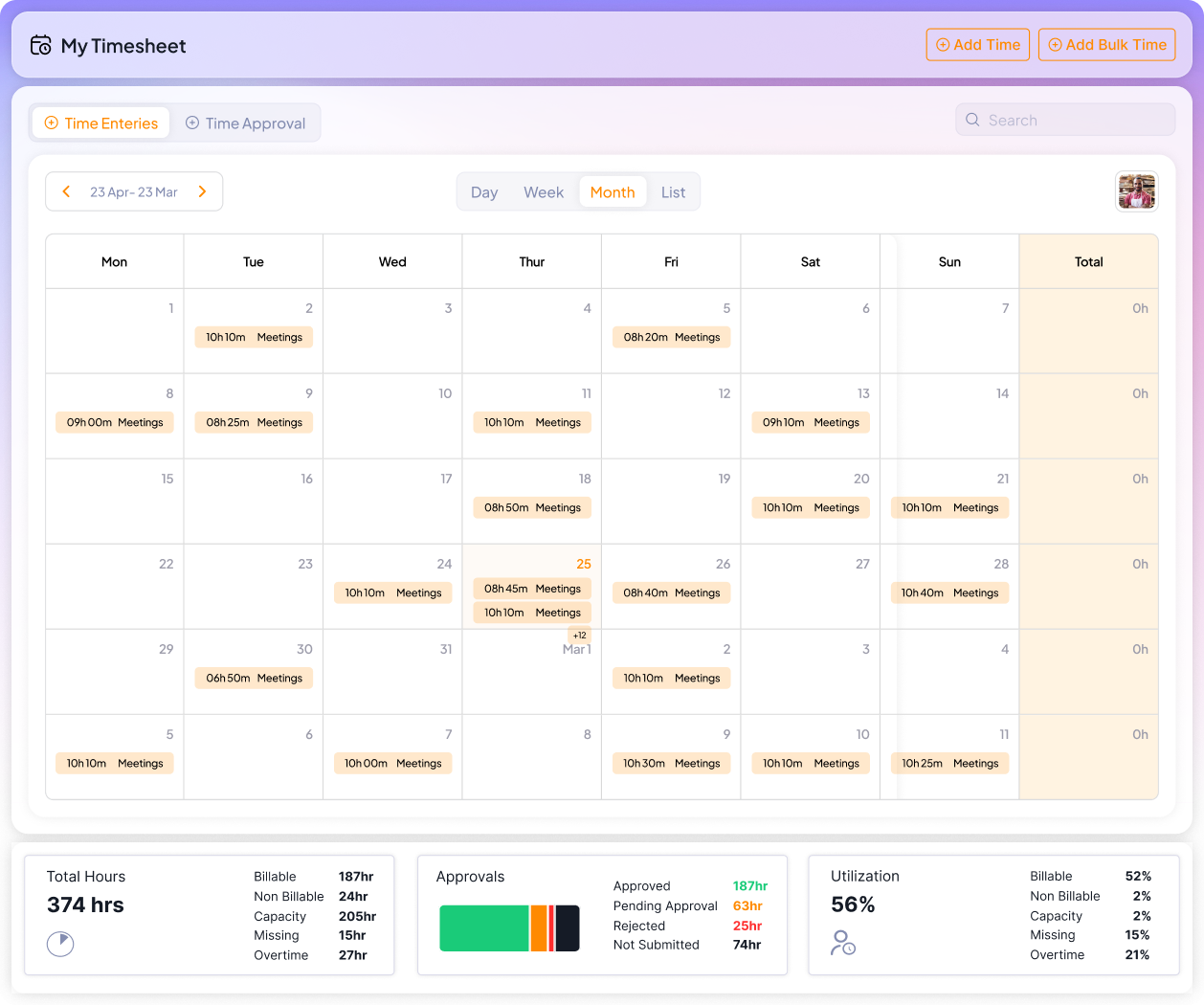Click the Add Bulk Time button

coord(1106,45)
